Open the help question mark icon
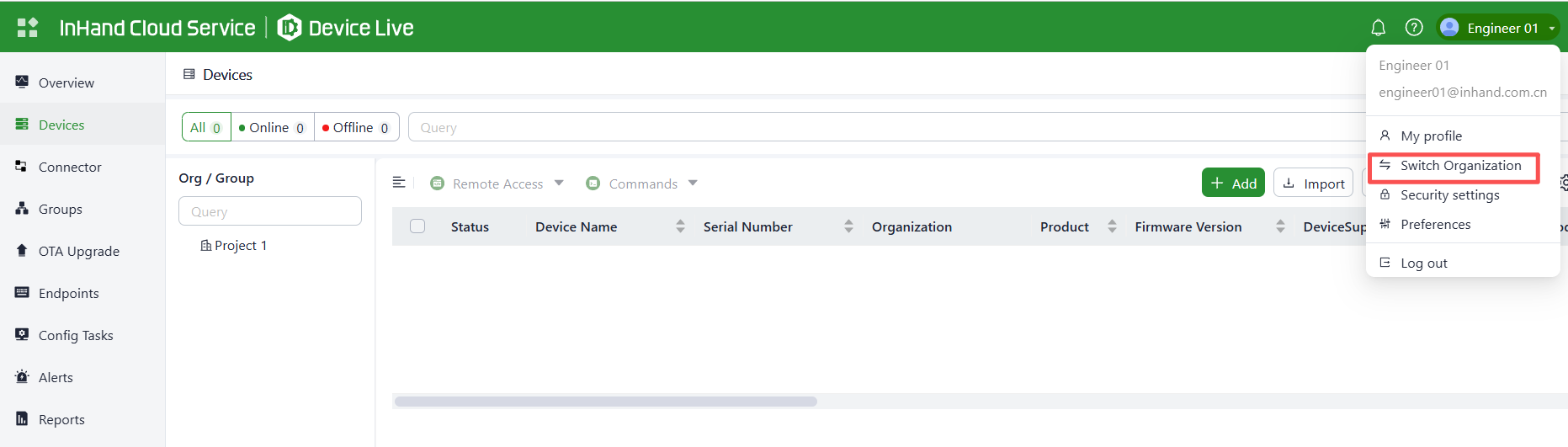Screen dimensions: 1568x447 pyautogui.click(x=1414, y=28)
